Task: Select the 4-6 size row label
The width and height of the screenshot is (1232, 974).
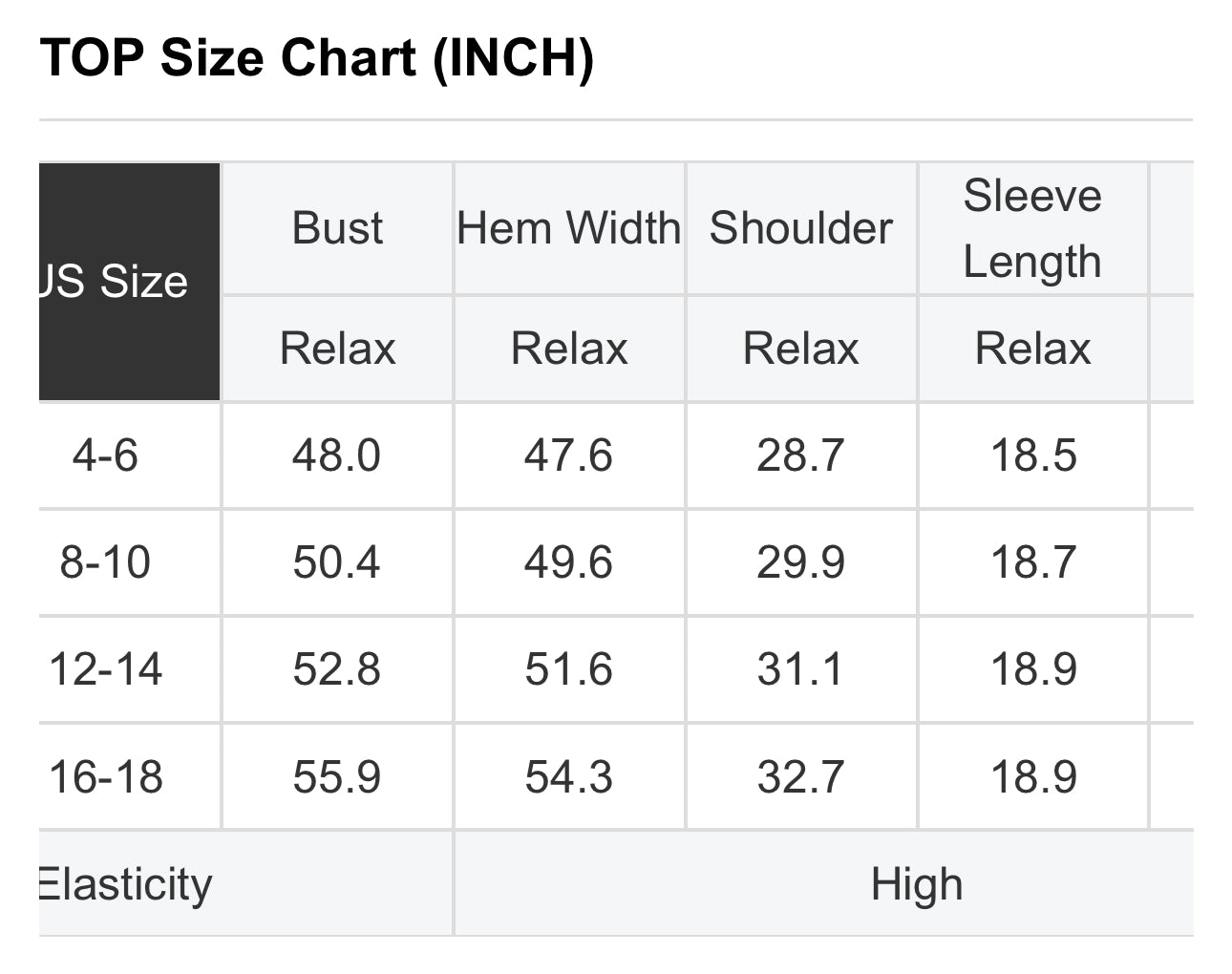Action: (106, 455)
